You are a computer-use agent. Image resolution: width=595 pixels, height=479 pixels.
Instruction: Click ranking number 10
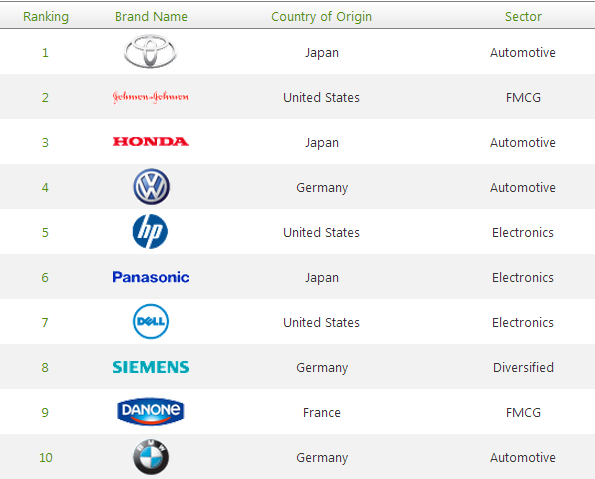coord(46,457)
